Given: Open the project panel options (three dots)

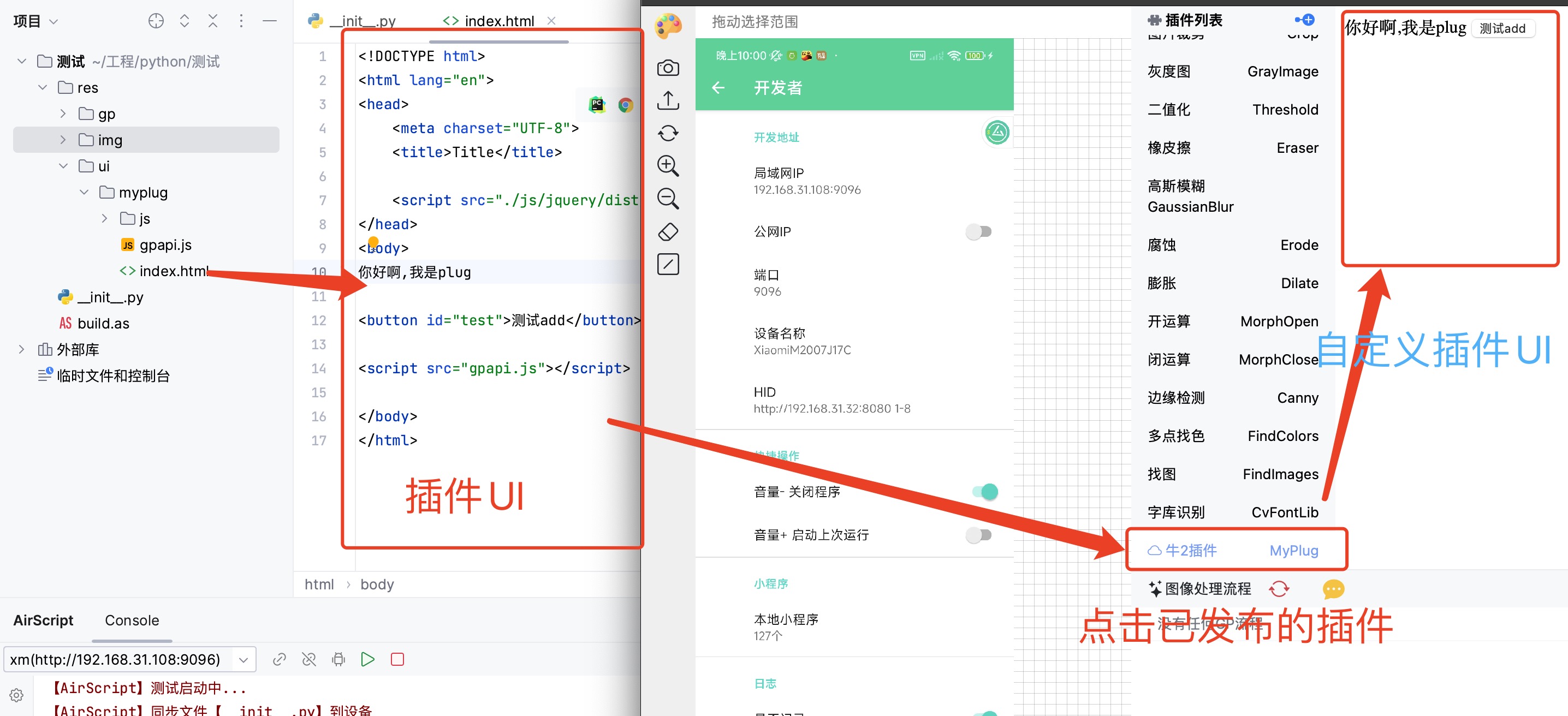Looking at the screenshot, I should click(x=241, y=21).
